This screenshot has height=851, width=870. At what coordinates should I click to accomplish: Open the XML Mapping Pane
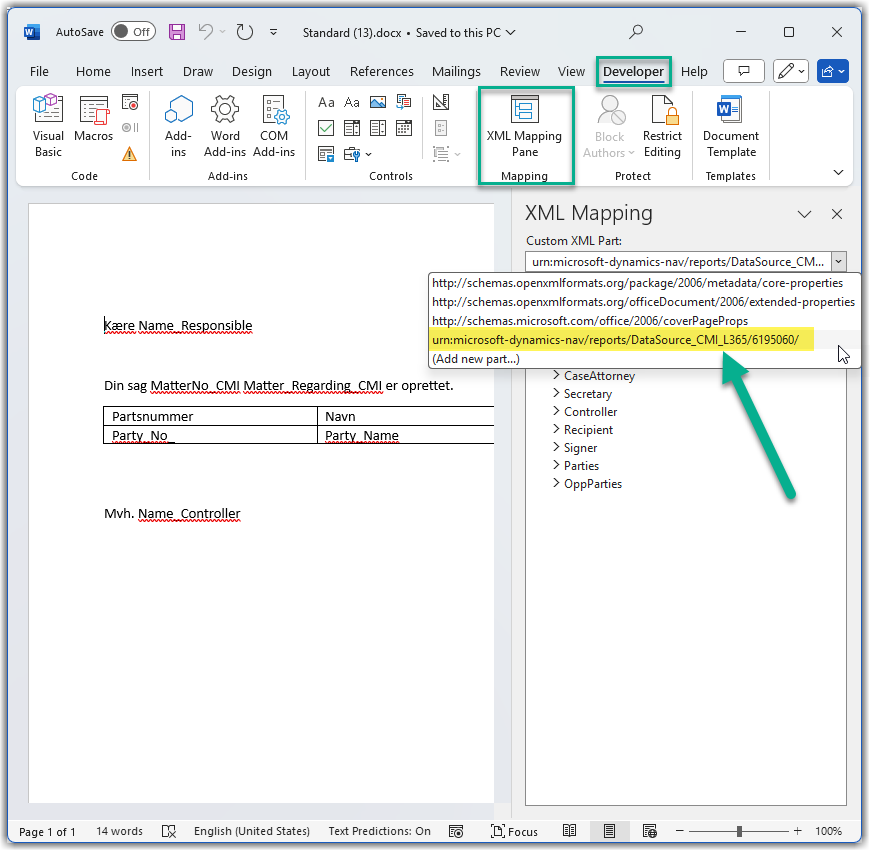[x=525, y=126]
